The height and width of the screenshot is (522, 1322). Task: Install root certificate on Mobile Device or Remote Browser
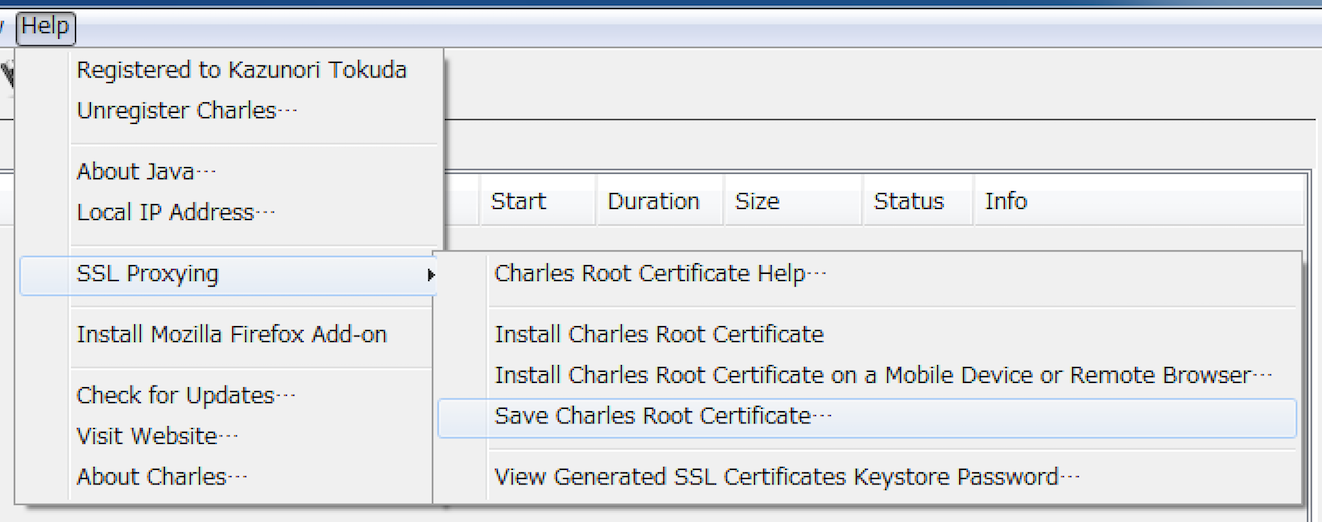(x=883, y=376)
